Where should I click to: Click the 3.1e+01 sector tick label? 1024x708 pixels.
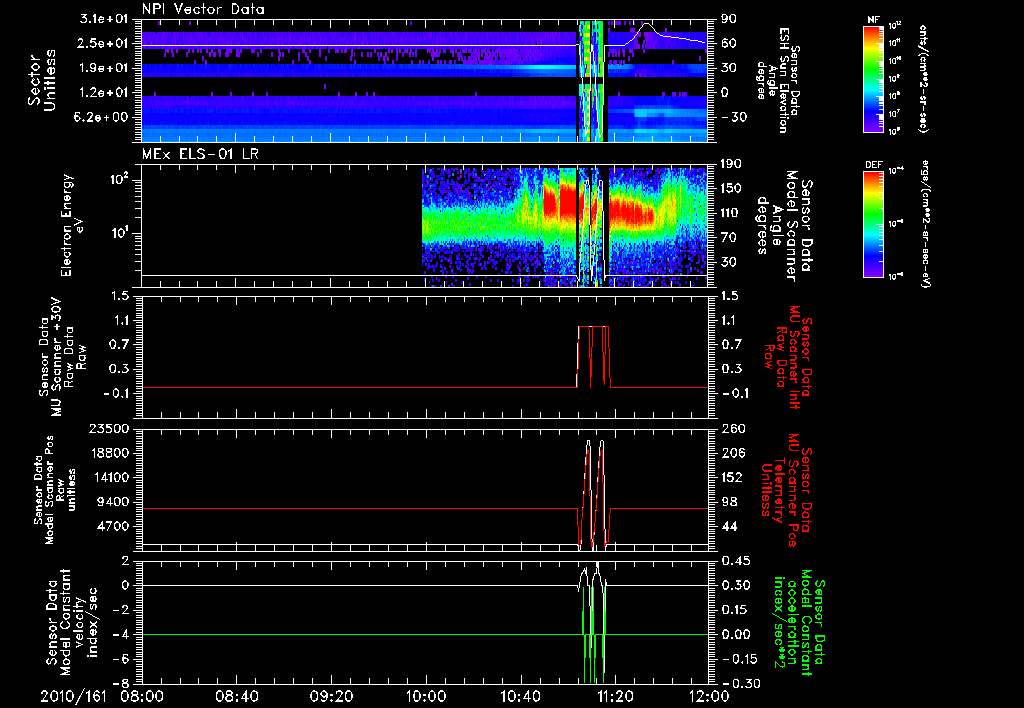pos(106,19)
